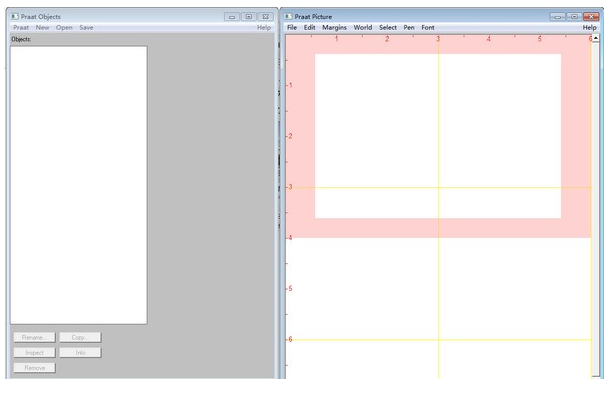Click the Praat Objects window title icon
615x395 pixels.
coord(15,16)
